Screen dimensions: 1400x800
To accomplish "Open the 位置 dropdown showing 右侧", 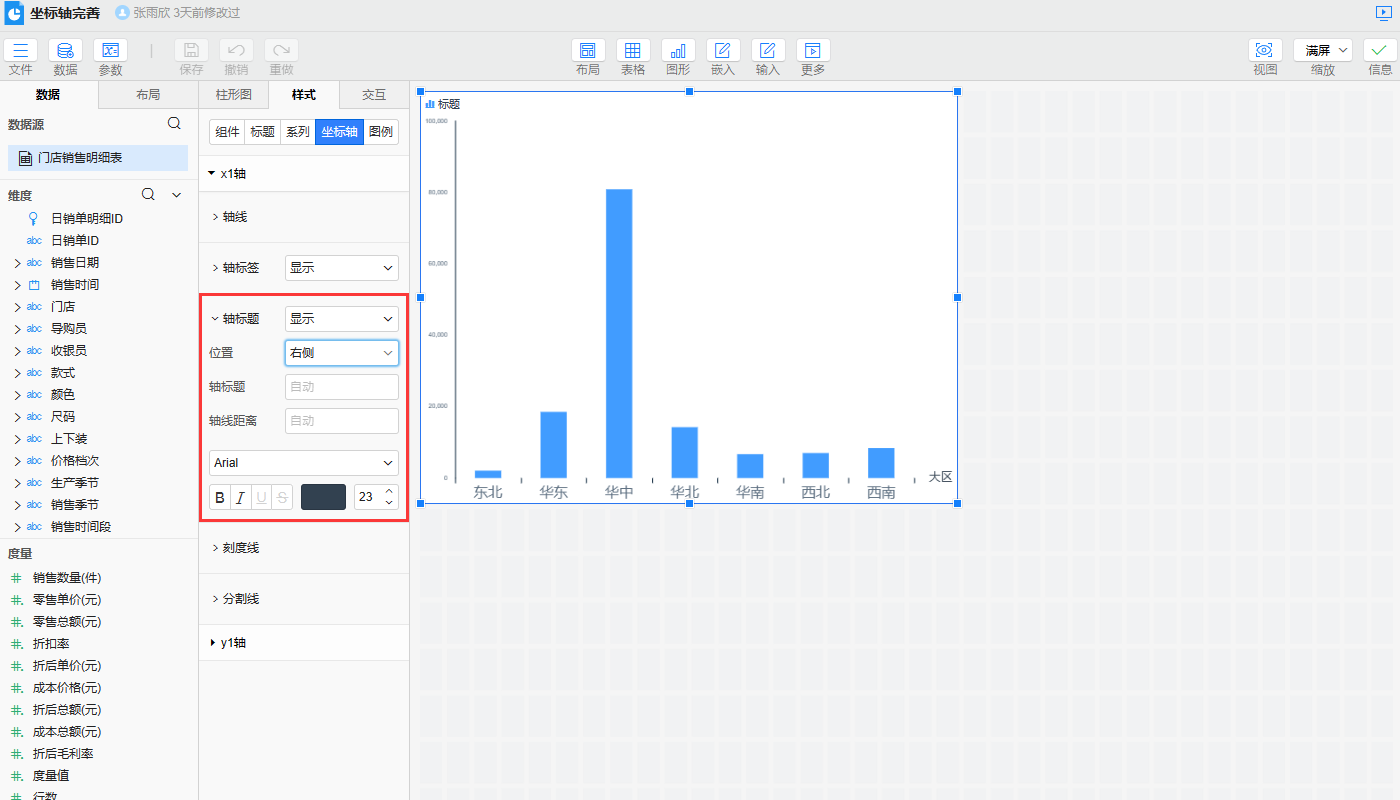I will (341, 353).
